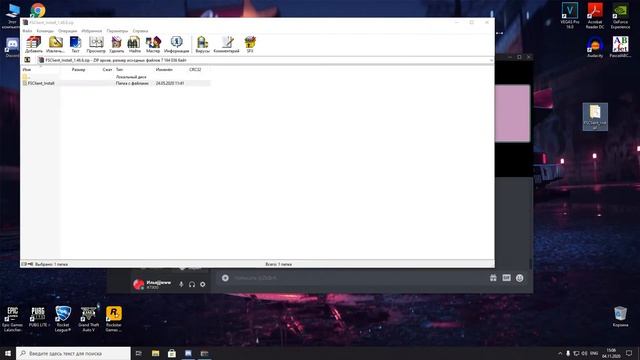Open Discord GIF picker
Screen dimensions: 640x360
point(506,278)
